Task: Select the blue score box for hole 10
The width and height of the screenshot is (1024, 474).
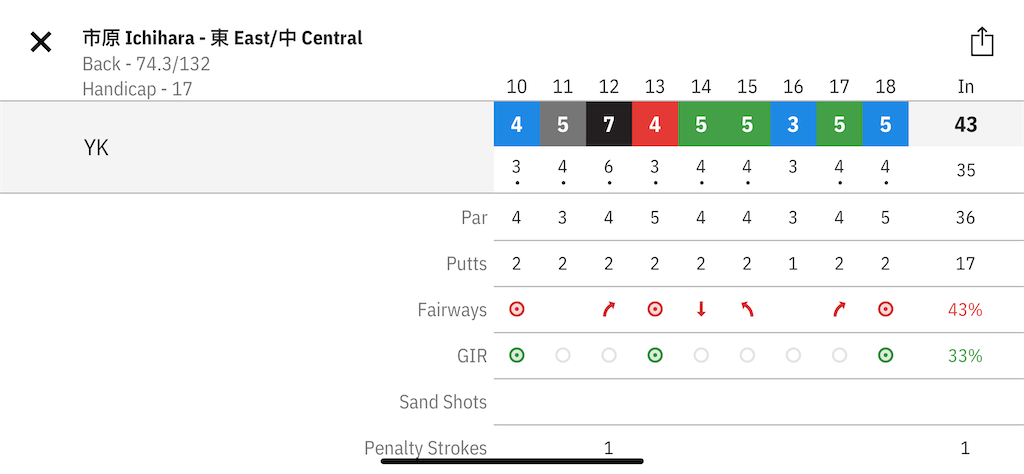Action: click(517, 124)
